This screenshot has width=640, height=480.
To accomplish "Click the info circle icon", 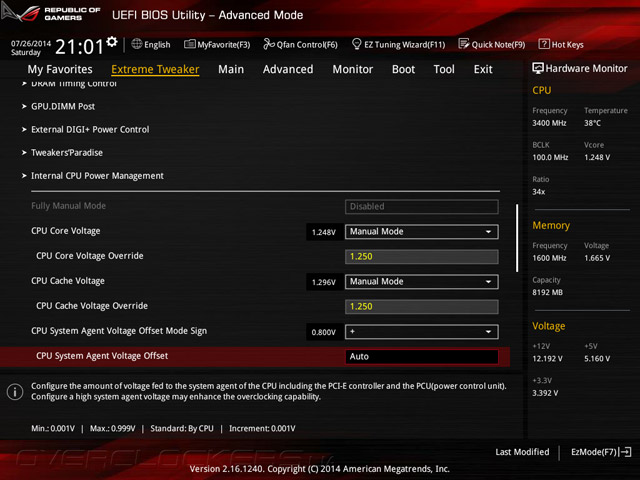I will click(x=15, y=392).
